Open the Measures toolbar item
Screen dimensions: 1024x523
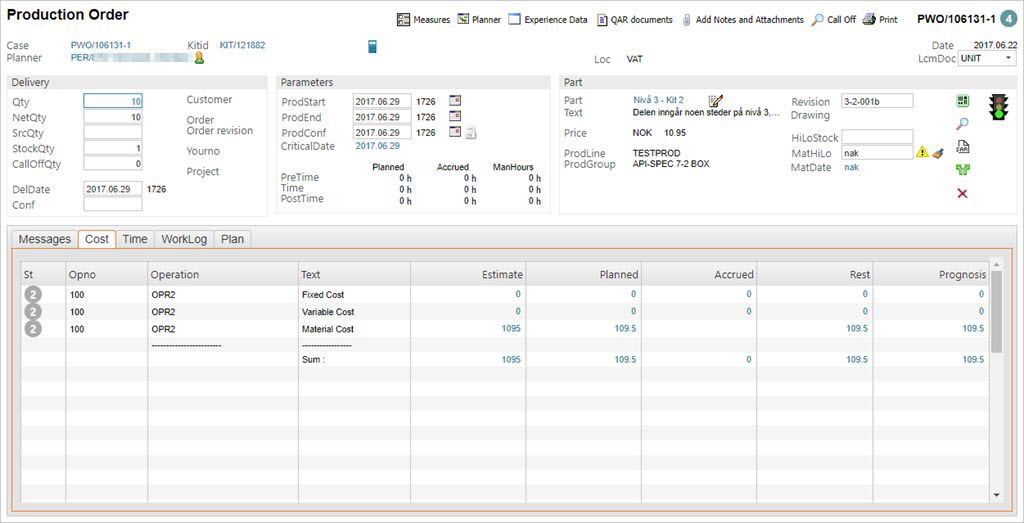point(424,19)
